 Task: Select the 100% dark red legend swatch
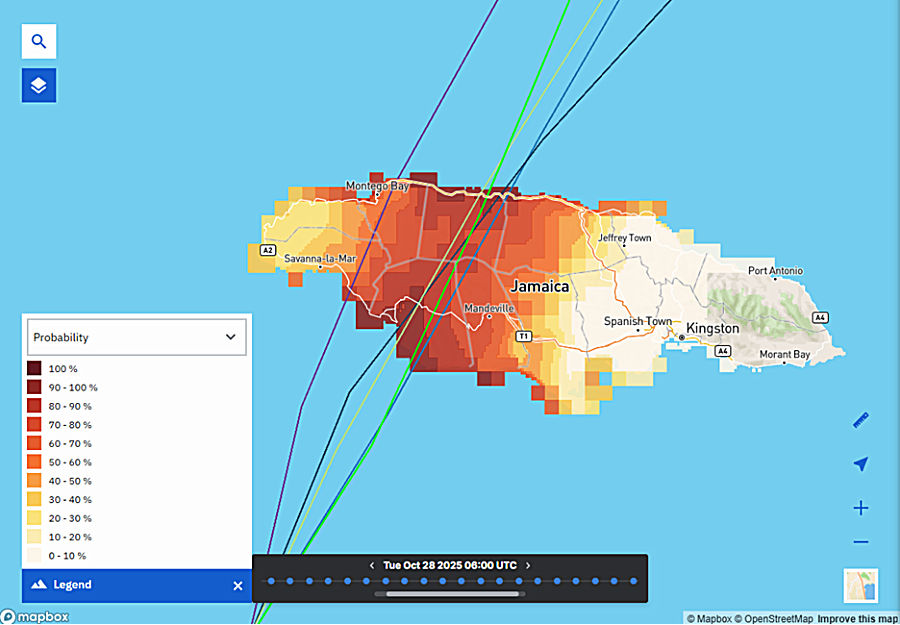tap(33, 368)
